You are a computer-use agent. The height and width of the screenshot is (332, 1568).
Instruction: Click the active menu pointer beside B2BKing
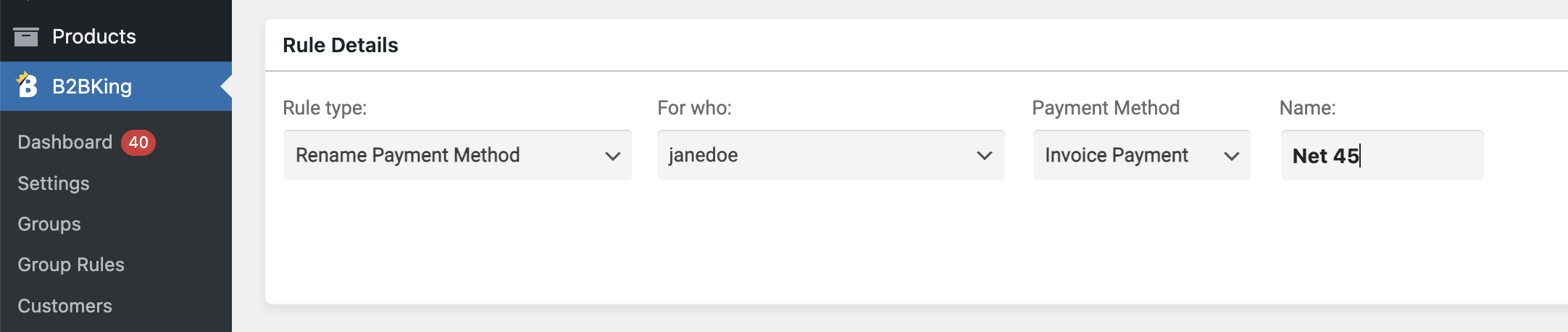click(x=226, y=86)
